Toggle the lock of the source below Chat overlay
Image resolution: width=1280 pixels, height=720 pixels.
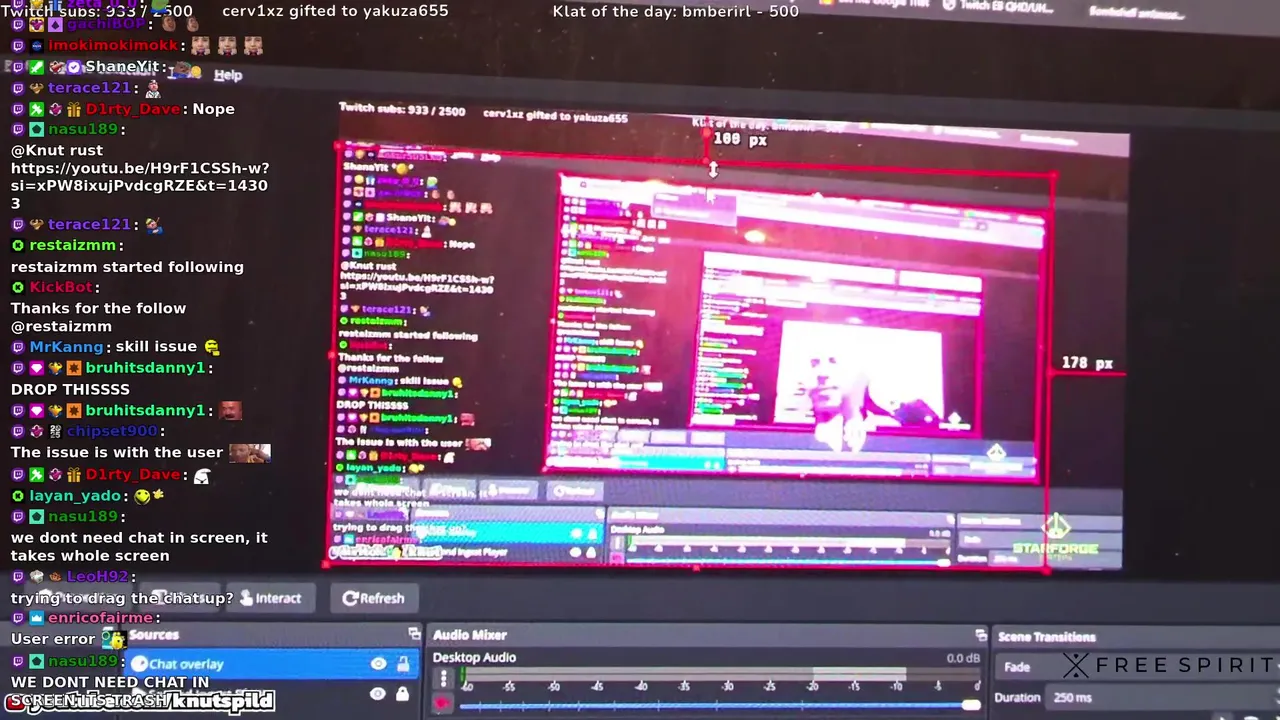click(x=403, y=694)
